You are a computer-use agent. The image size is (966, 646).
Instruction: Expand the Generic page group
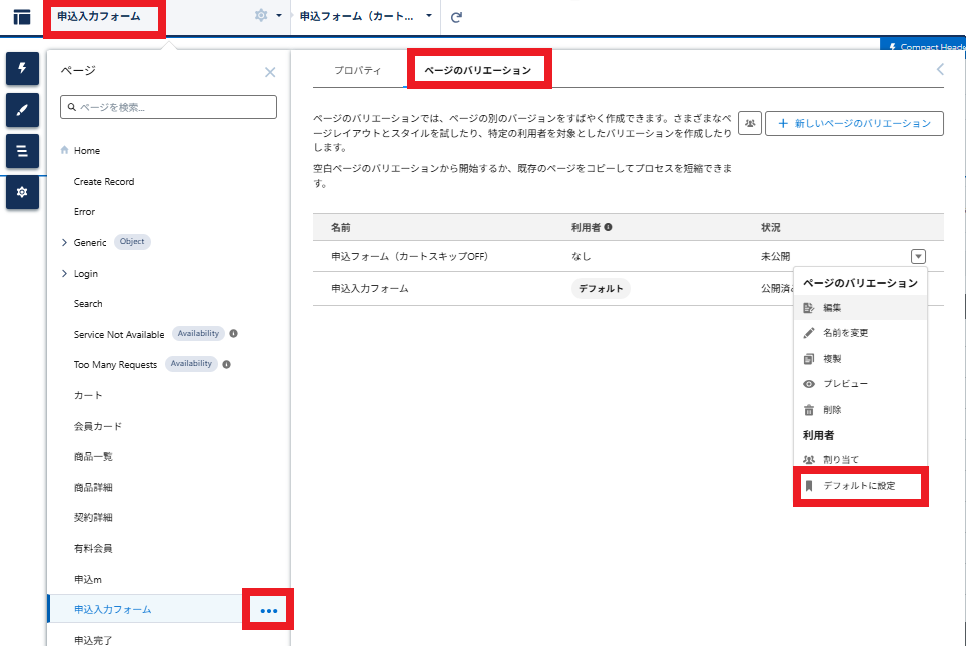(x=64, y=242)
